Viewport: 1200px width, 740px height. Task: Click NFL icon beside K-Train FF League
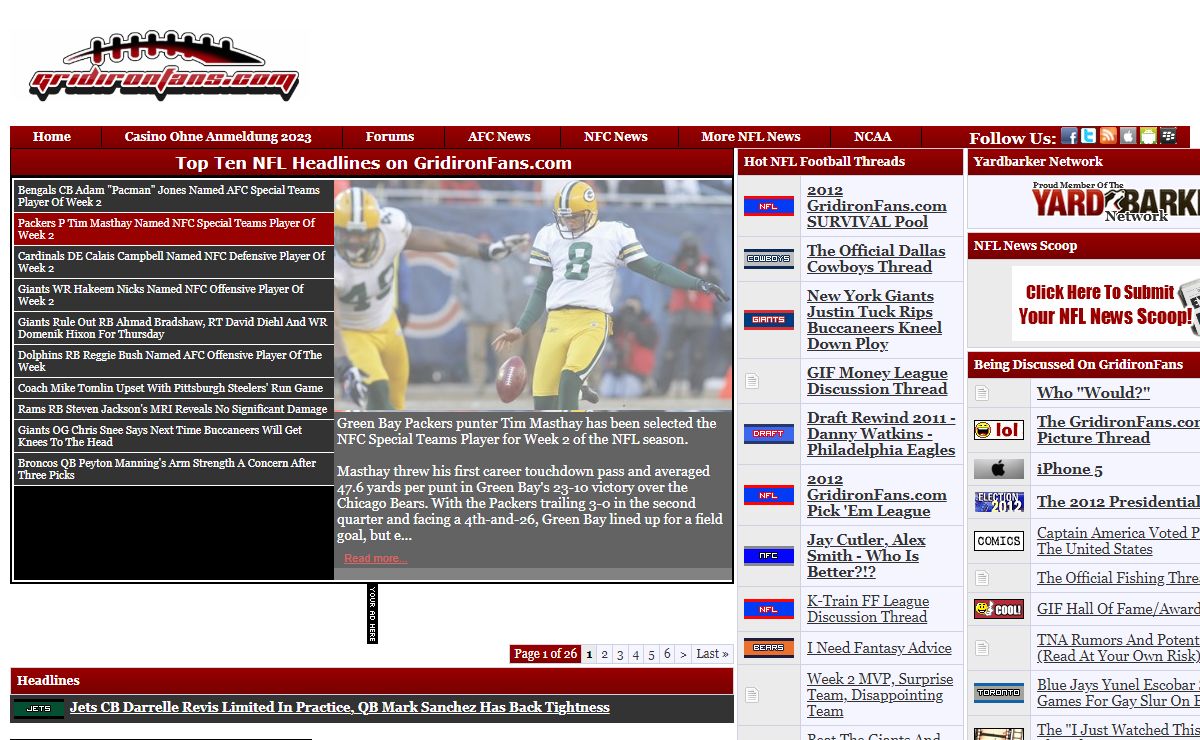[769, 609]
